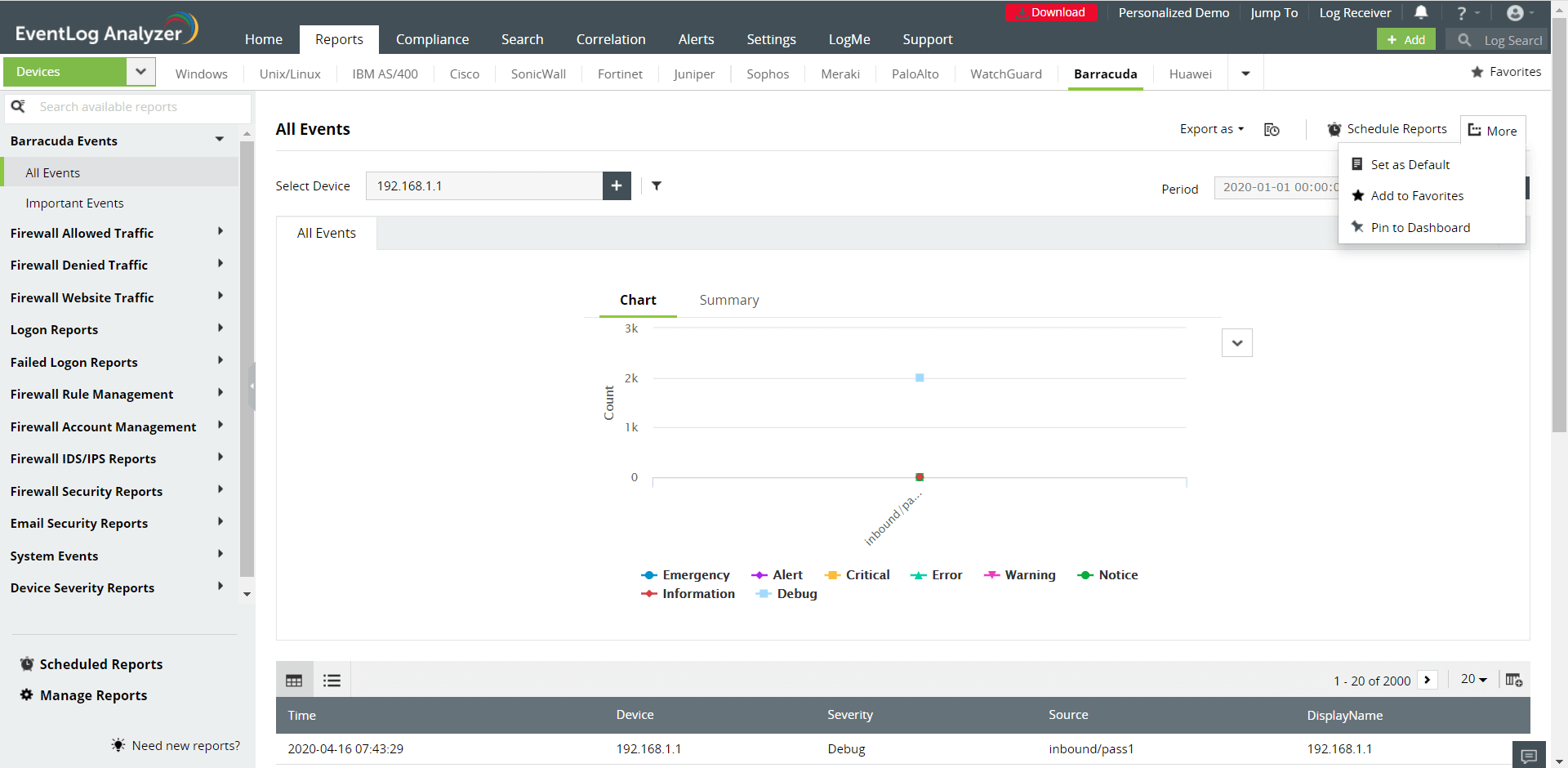
Task: Click the left sidebar scrollbar
Action: 247,359
